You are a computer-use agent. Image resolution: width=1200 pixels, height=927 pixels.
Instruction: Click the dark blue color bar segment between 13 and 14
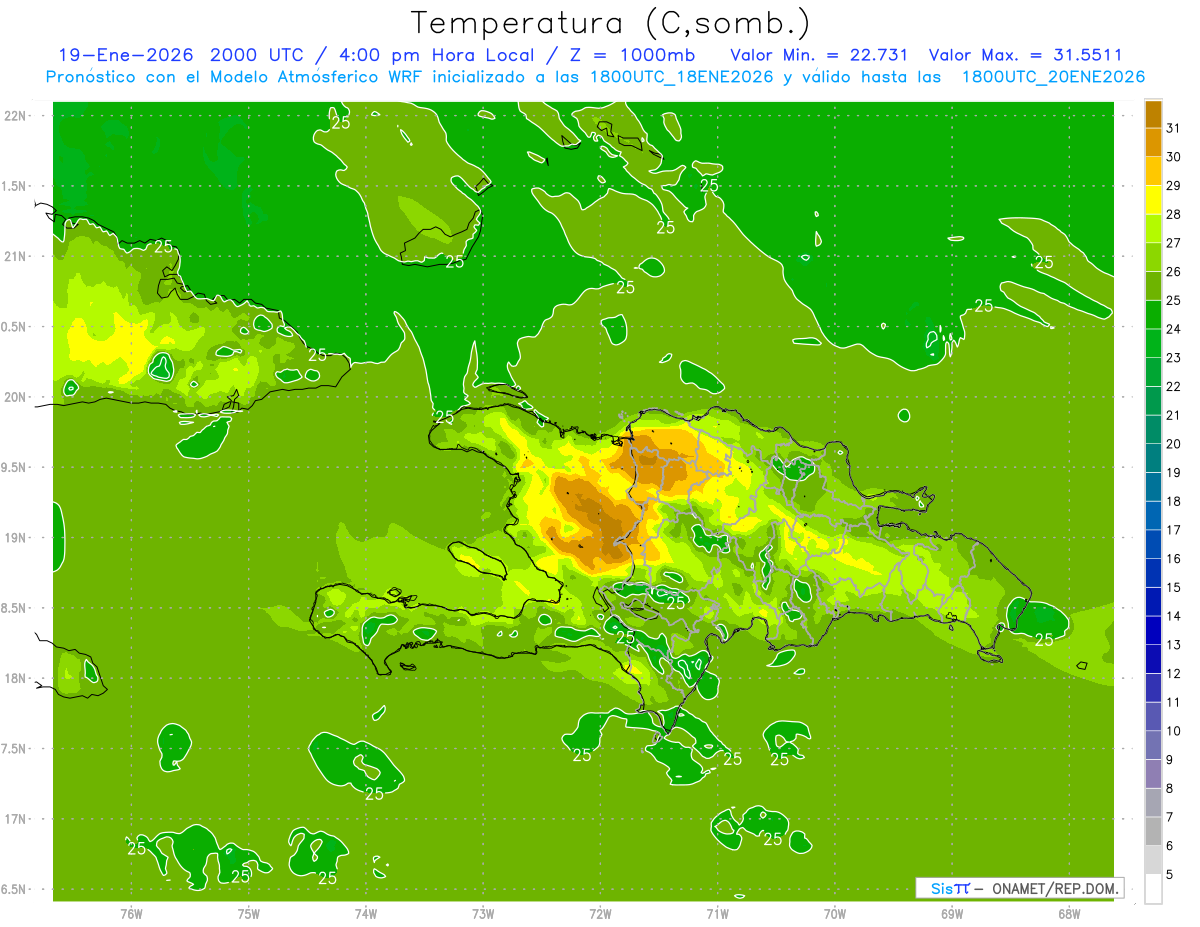pos(1153,631)
